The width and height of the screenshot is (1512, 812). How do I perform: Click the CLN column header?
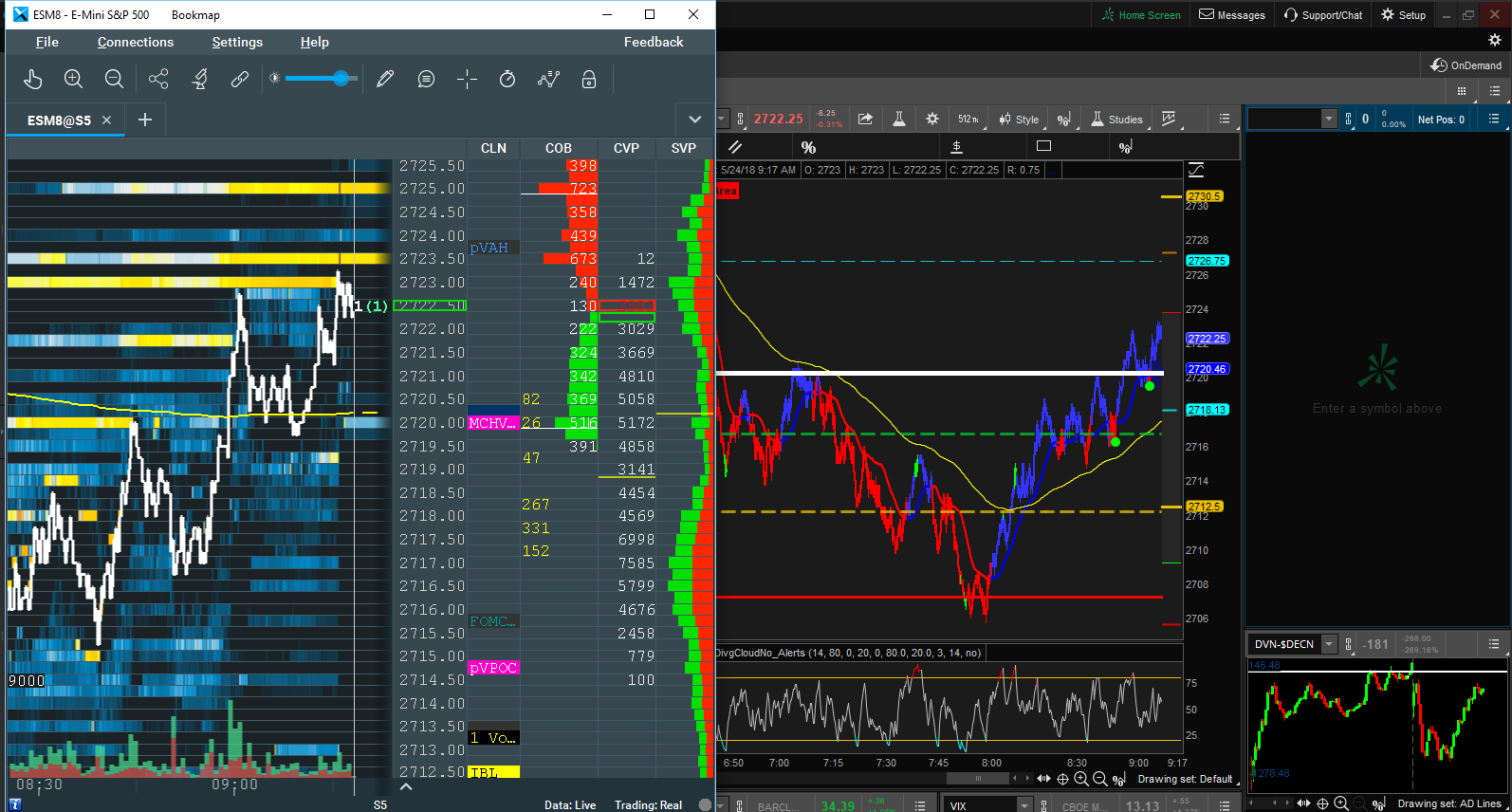pos(493,148)
